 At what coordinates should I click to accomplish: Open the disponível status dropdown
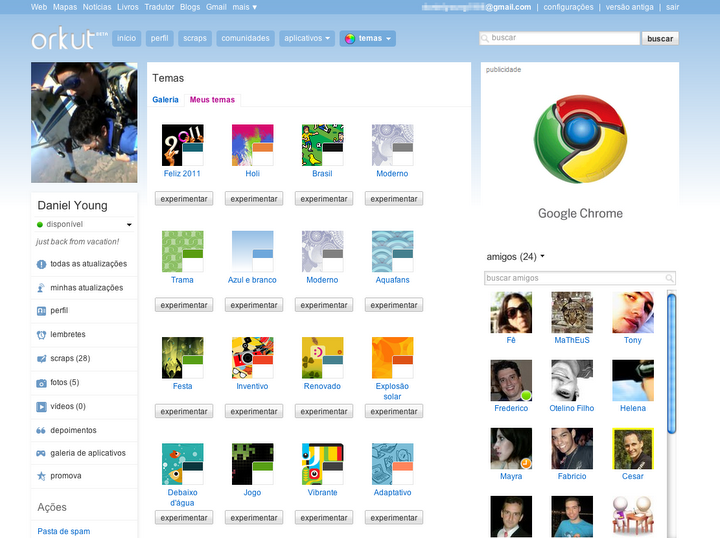pyautogui.click(x=129, y=225)
